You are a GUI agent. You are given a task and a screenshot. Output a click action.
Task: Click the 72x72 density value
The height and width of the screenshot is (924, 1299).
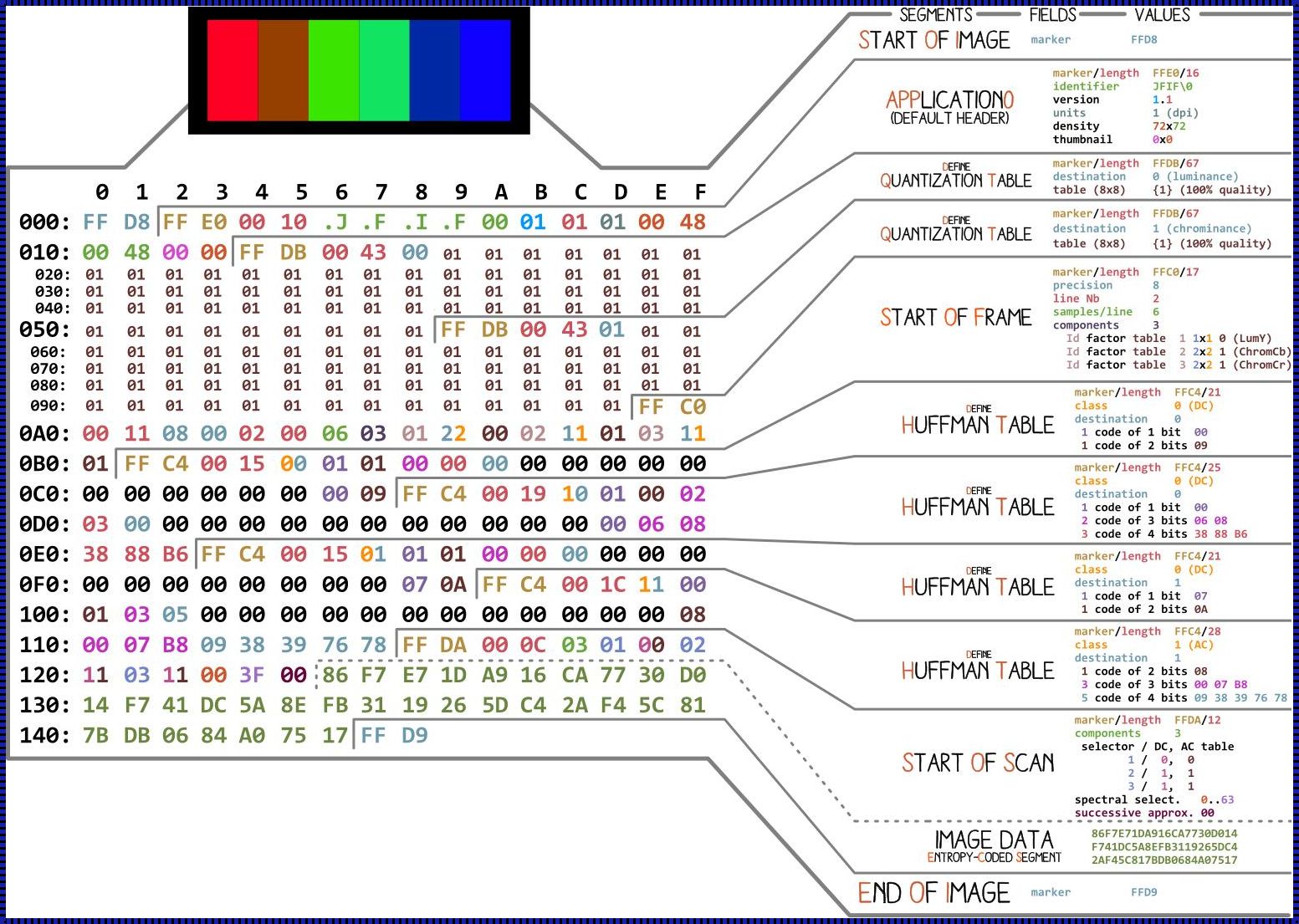click(x=1169, y=126)
